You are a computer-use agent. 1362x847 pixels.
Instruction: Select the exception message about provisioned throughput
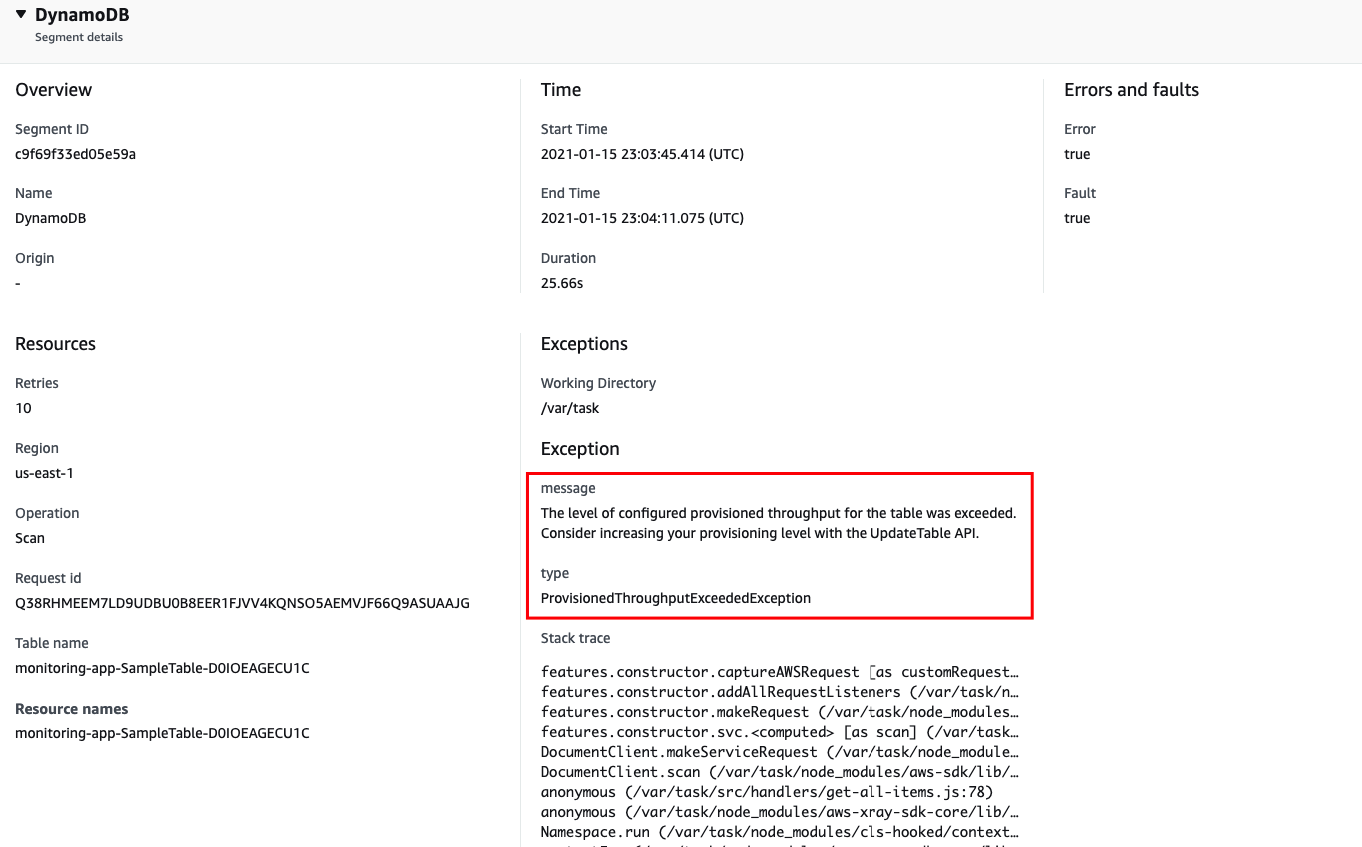tap(778, 523)
